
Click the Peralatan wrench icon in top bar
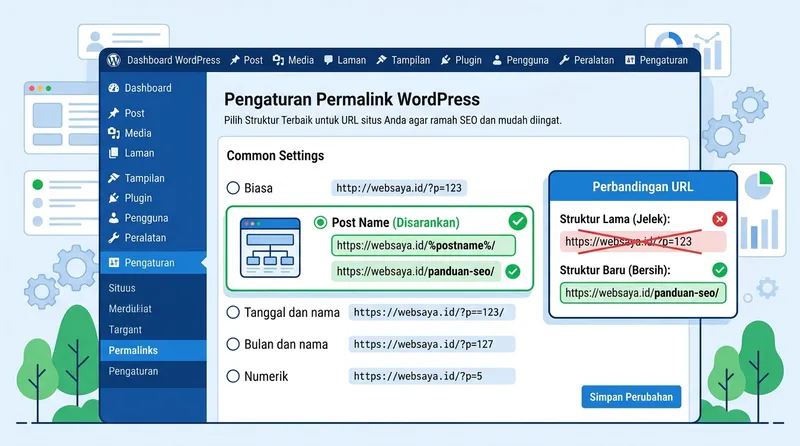tap(564, 60)
